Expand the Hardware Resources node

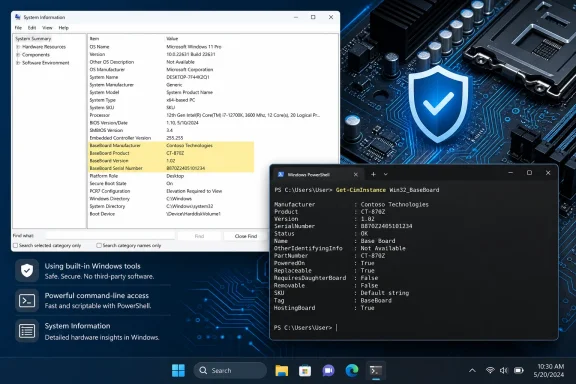18,47
